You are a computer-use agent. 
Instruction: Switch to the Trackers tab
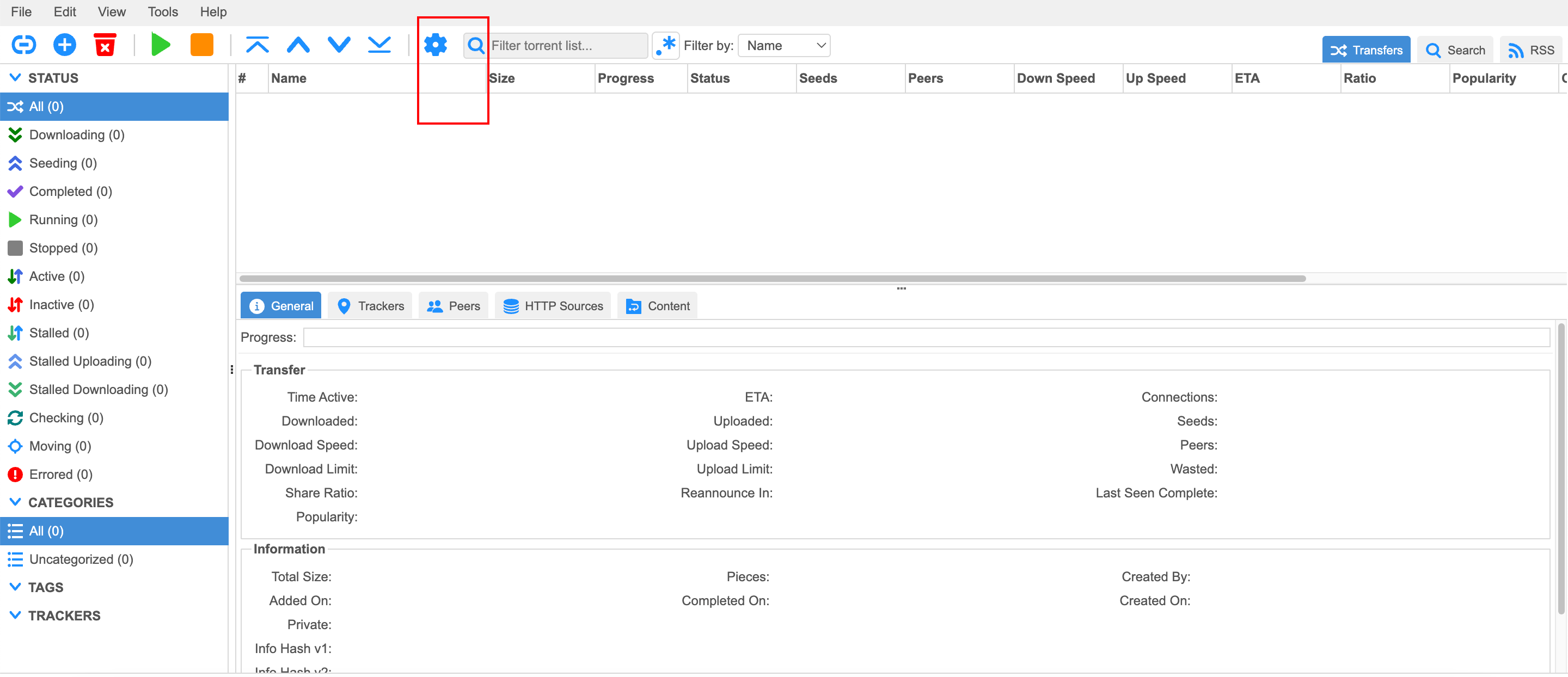(370, 306)
